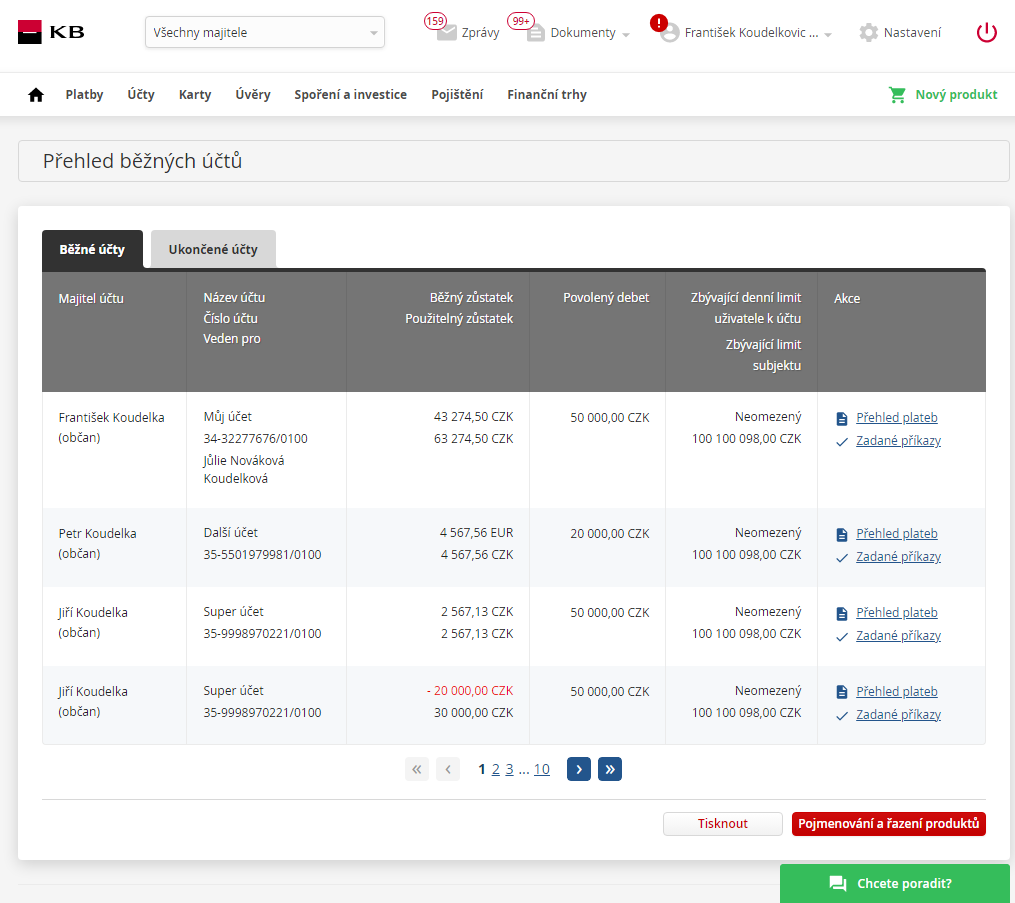Click the red power logout icon
1015x903 pixels.
[986, 32]
